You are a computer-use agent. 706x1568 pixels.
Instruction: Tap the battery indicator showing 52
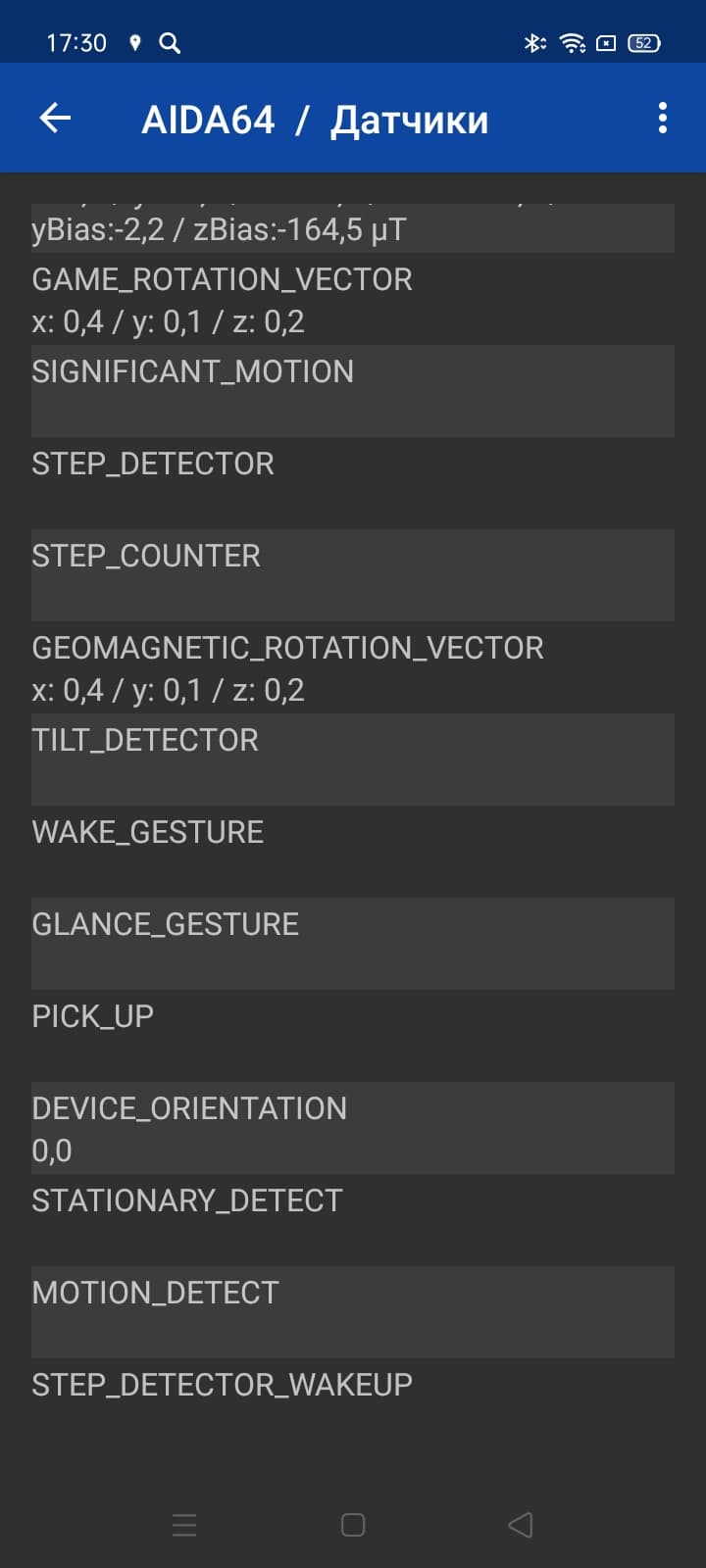(643, 43)
